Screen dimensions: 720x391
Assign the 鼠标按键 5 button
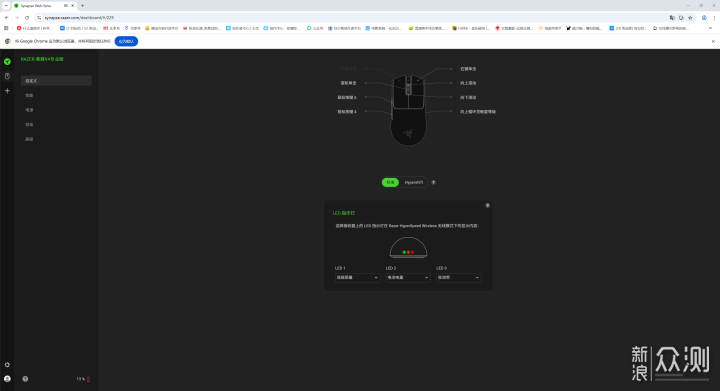click(x=347, y=97)
